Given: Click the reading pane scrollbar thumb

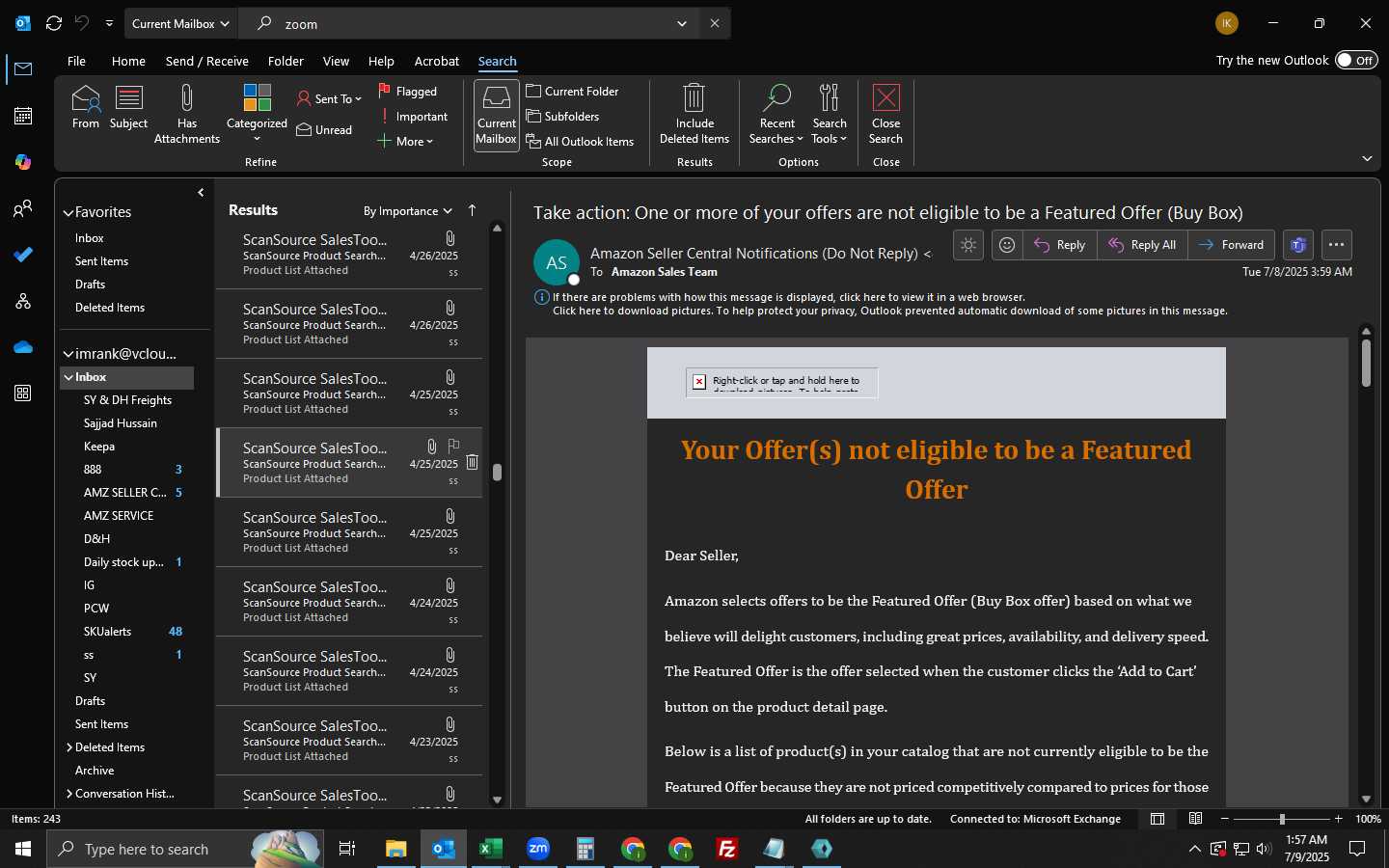Looking at the screenshot, I should coord(1366,364).
